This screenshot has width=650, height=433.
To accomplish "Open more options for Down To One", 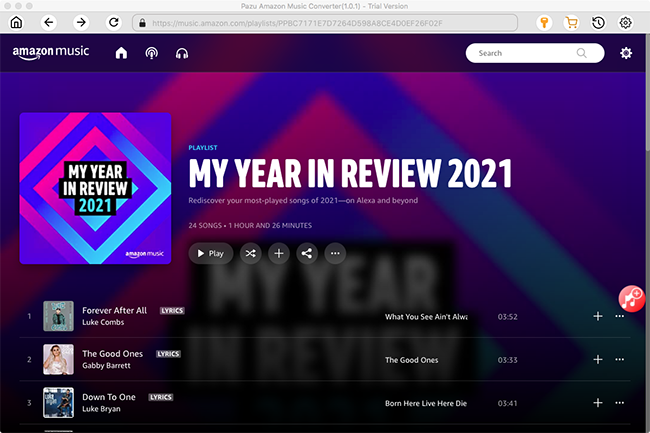I will click(620, 402).
